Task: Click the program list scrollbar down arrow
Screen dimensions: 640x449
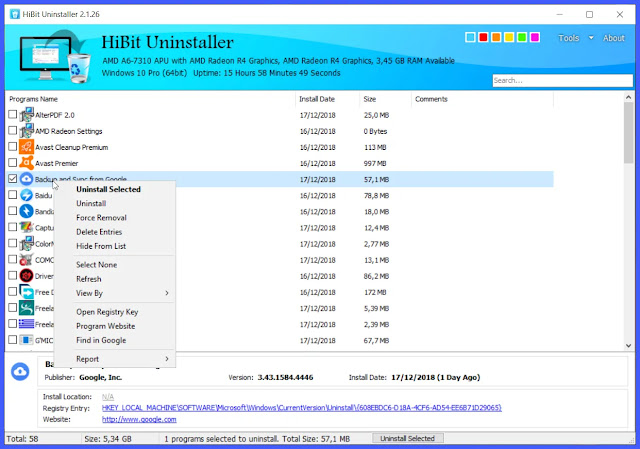Action: (x=629, y=345)
